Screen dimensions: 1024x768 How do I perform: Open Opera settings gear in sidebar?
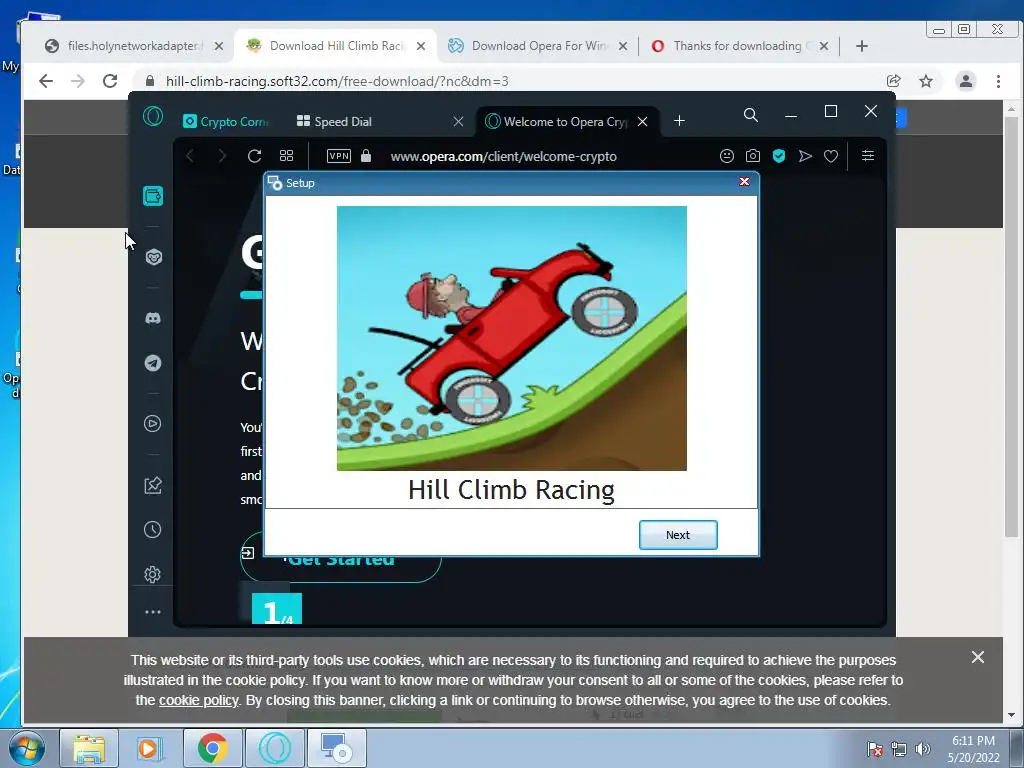click(x=153, y=574)
